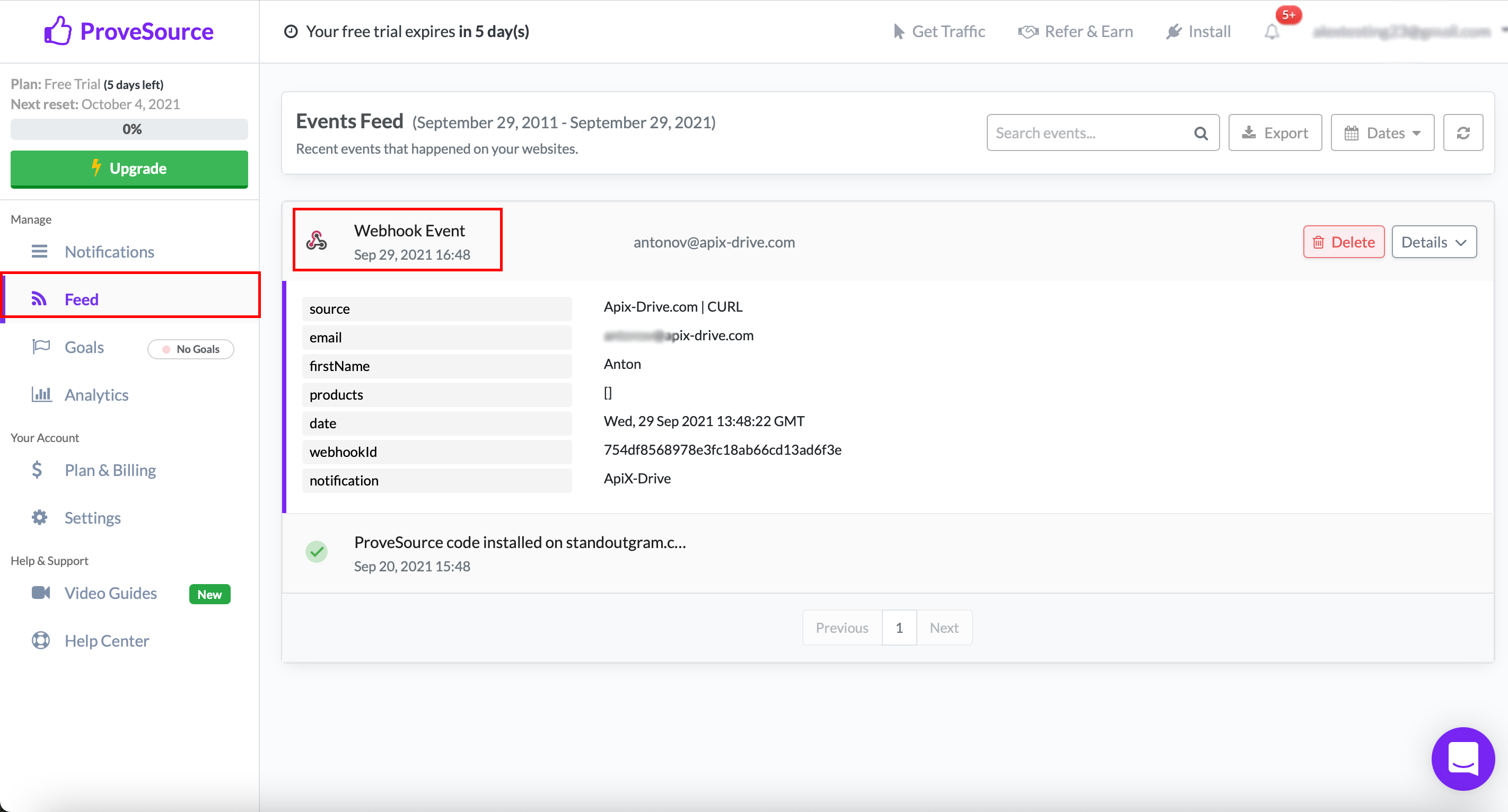Go to Previous page
The height and width of the screenshot is (812, 1508).
[842, 628]
